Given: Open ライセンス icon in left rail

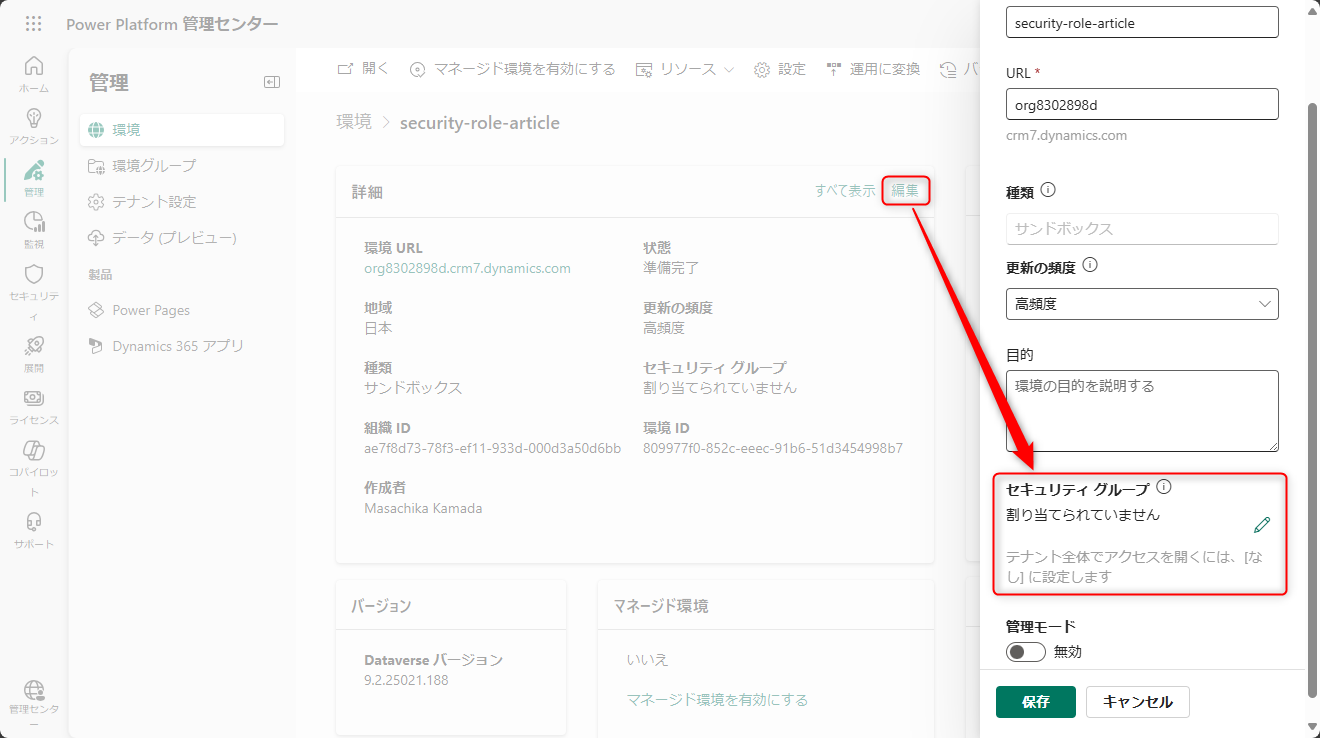Looking at the screenshot, I should [x=34, y=399].
